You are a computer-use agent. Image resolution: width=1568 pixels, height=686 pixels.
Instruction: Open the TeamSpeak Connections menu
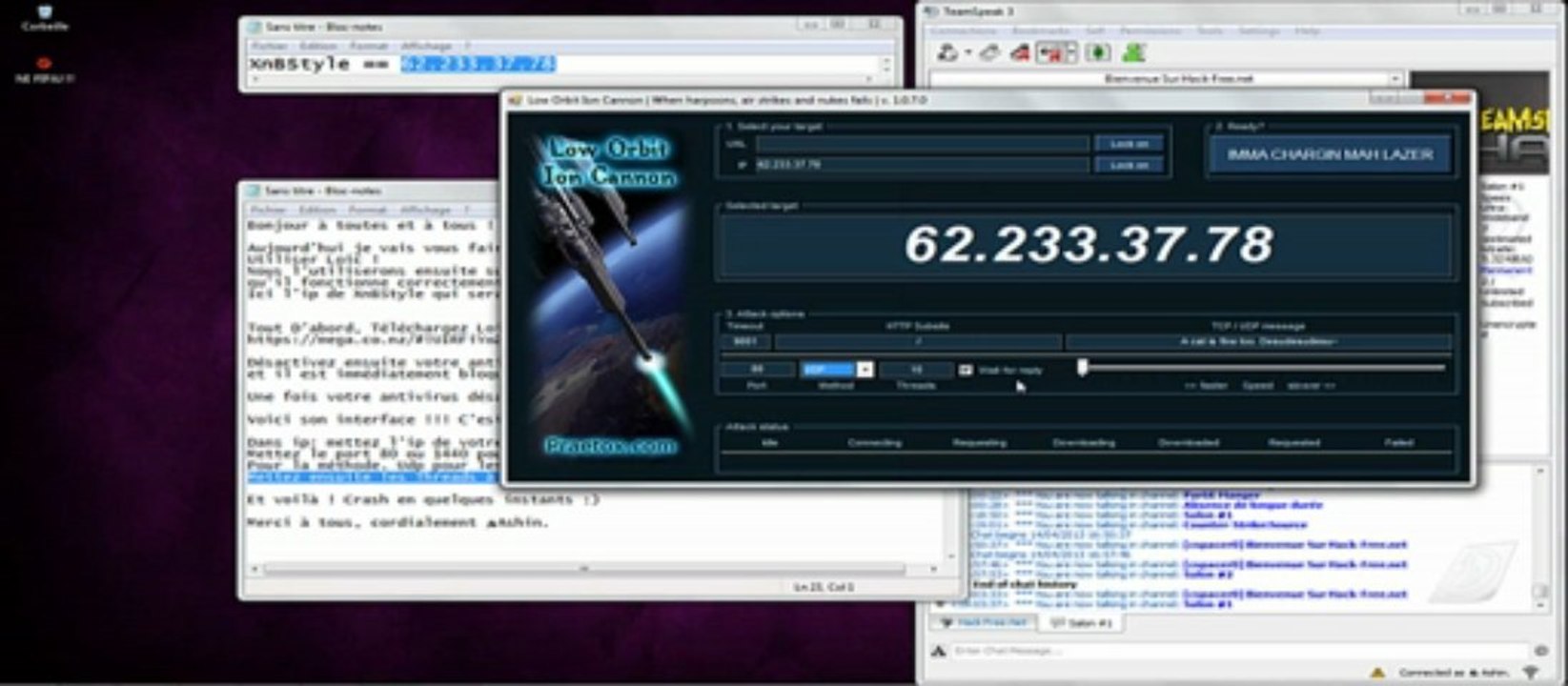[963, 30]
